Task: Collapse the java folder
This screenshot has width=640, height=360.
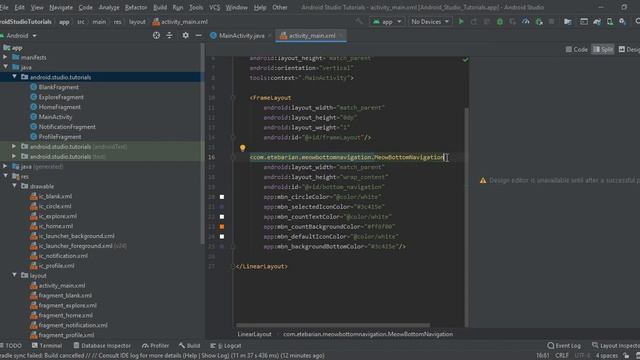Action: coord(5,67)
